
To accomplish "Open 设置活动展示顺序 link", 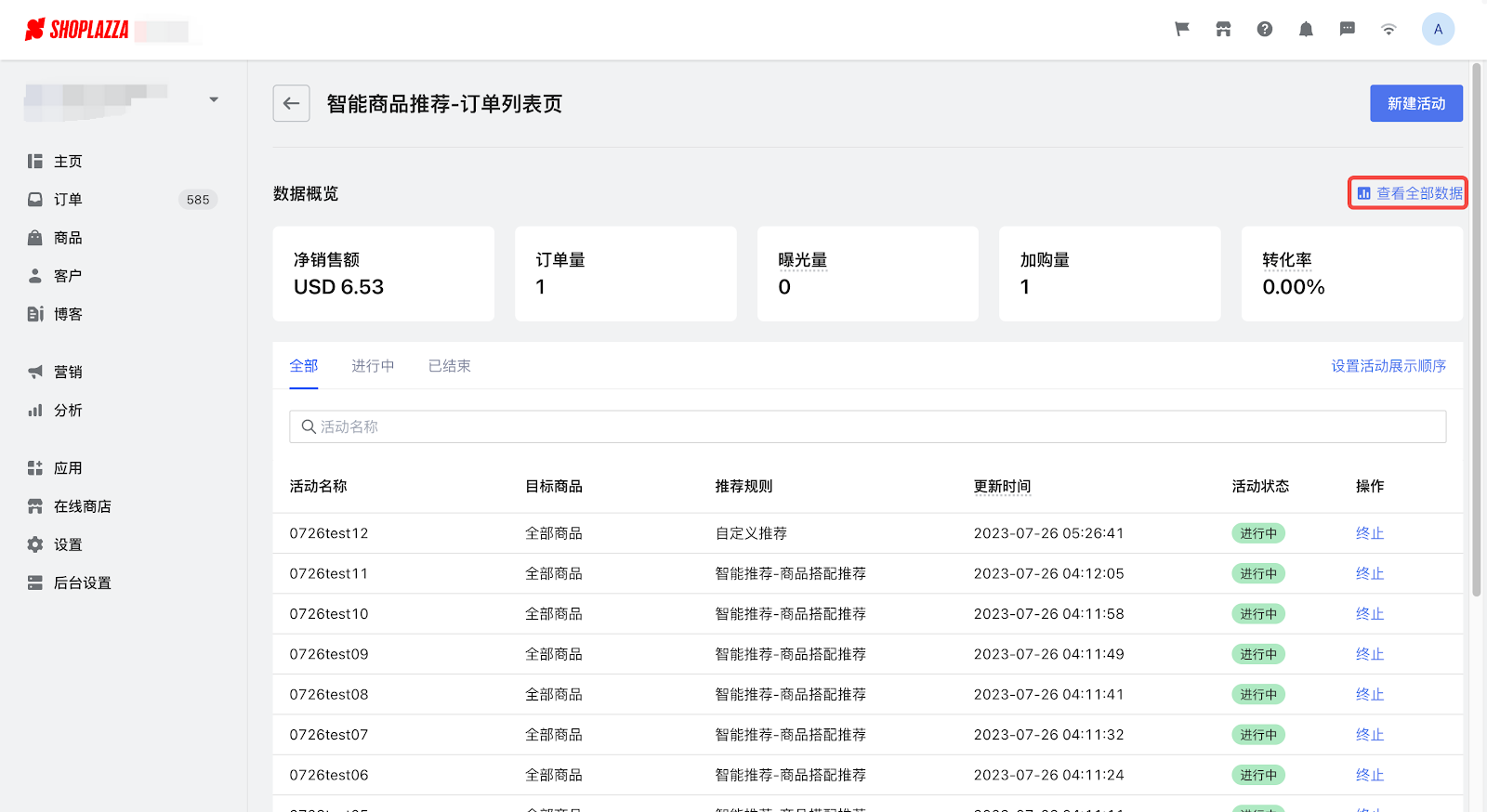I will click(1388, 366).
